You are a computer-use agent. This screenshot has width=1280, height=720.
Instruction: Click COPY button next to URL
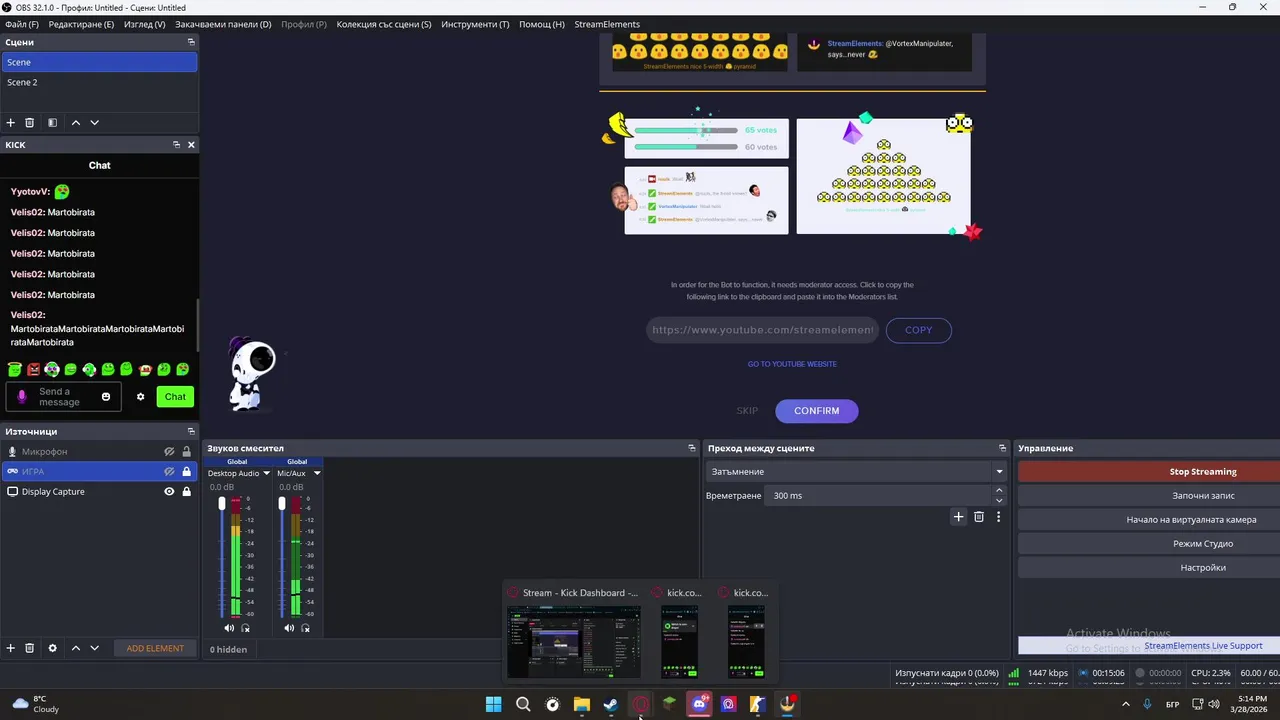coord(919,330)
